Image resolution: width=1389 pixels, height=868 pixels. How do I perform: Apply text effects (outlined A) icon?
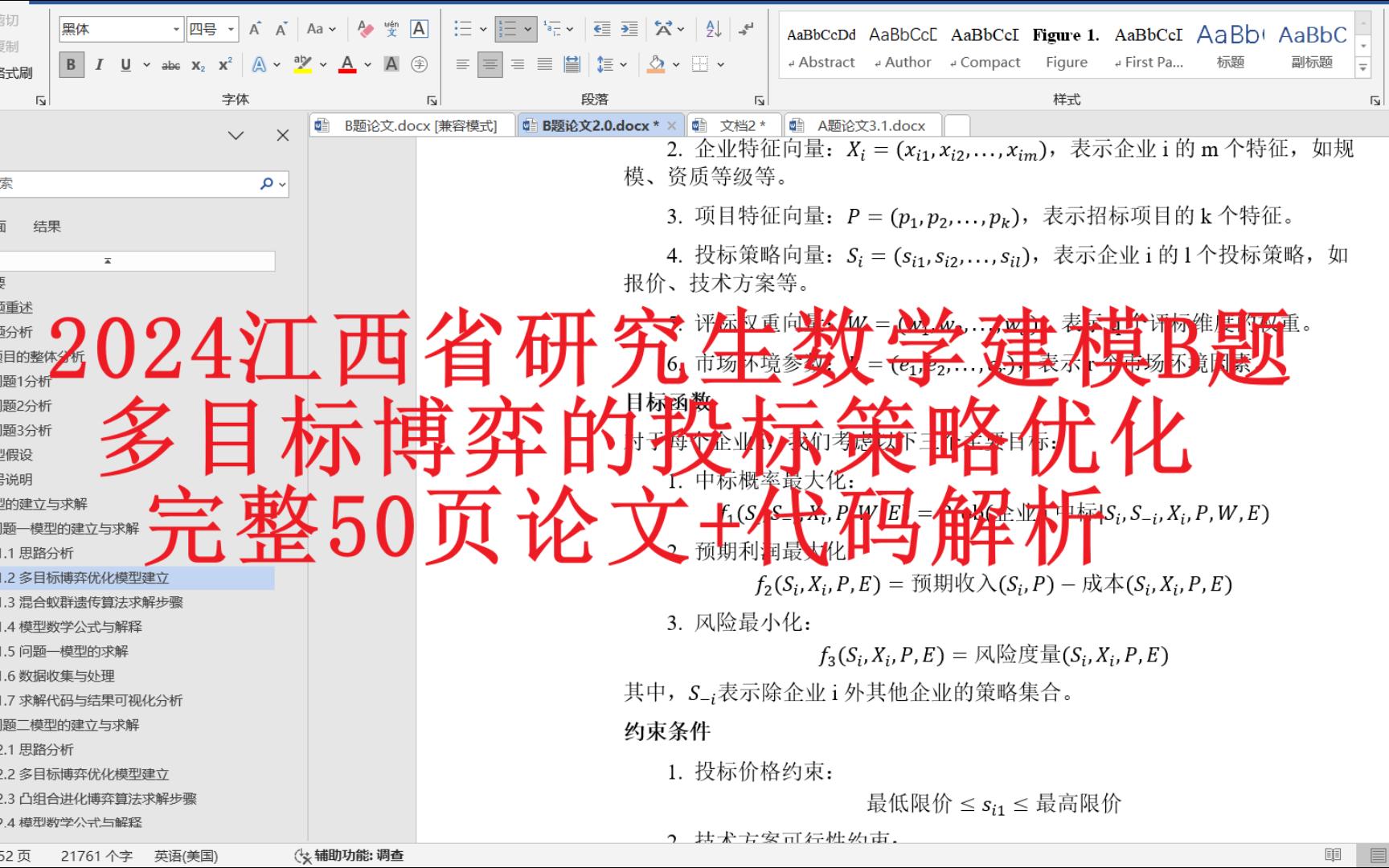[259, 64]
